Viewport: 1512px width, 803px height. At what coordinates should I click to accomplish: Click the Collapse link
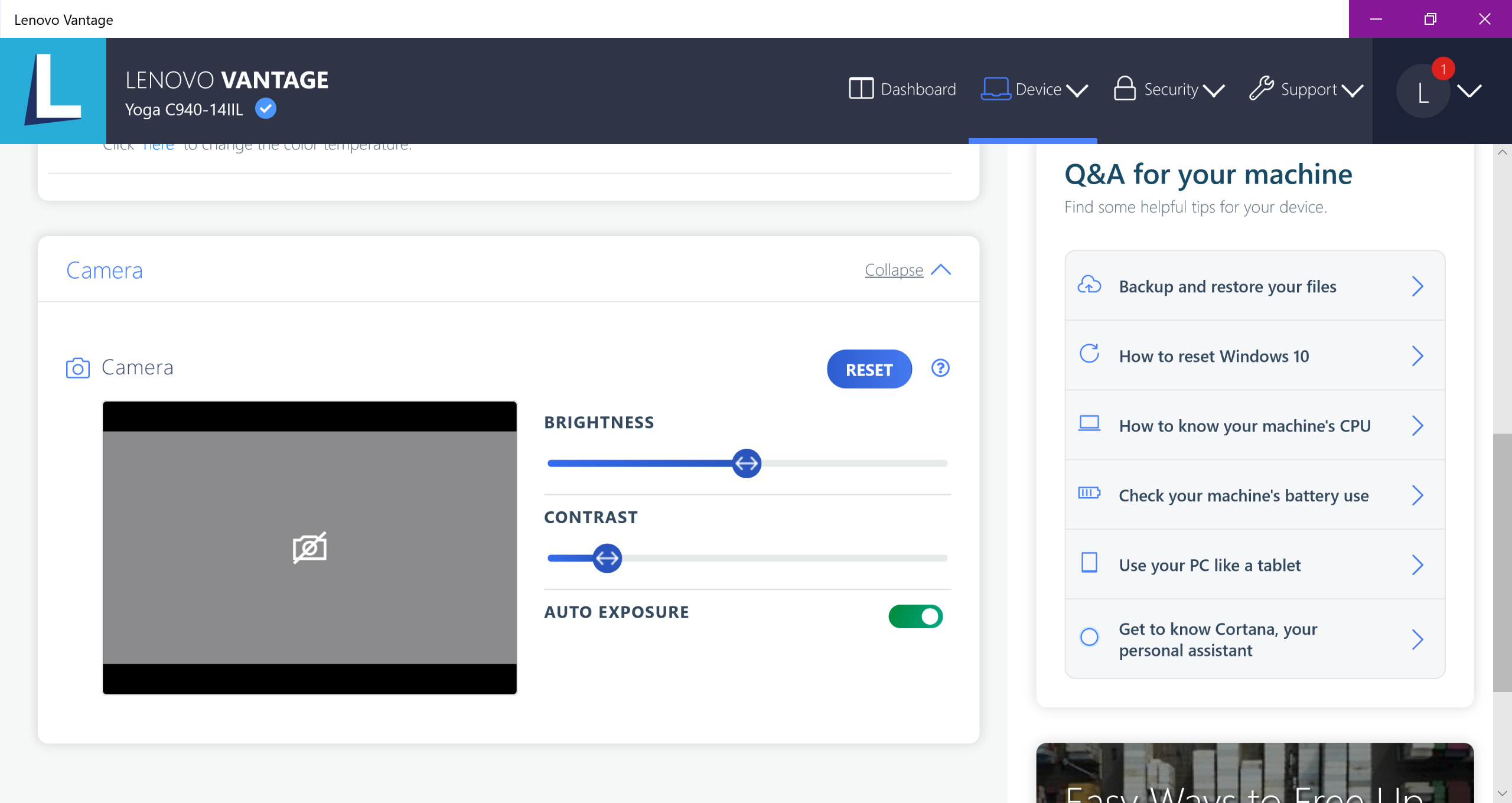[x=894, y=270]
